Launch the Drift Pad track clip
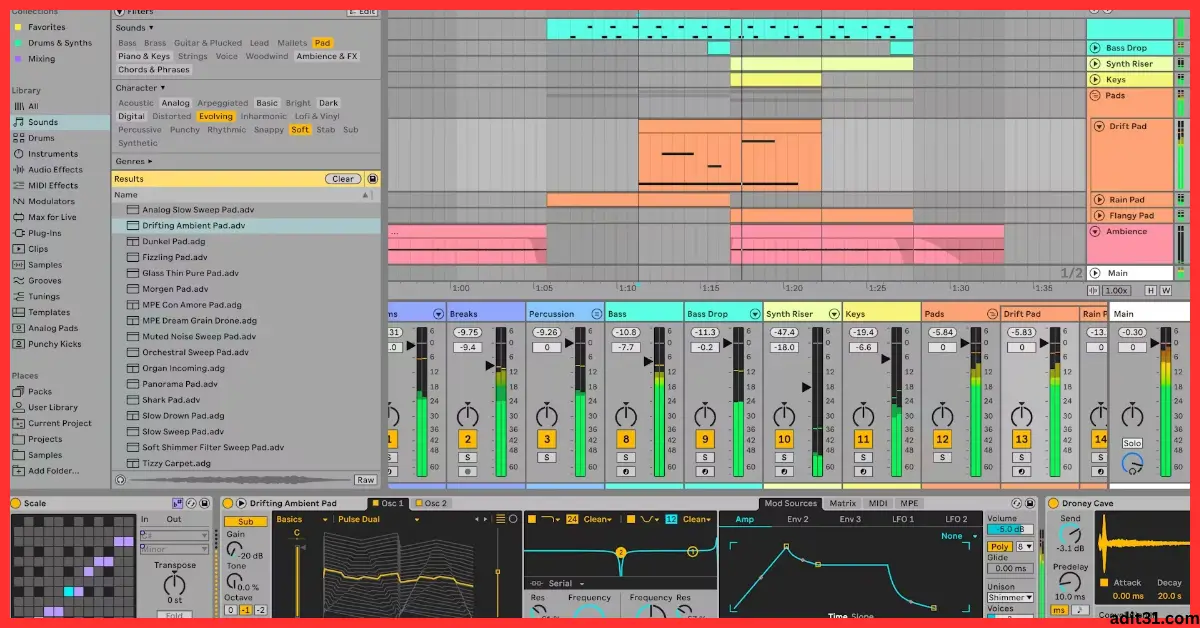This screenshot has height=628, width=1200. coord(1099,127)
